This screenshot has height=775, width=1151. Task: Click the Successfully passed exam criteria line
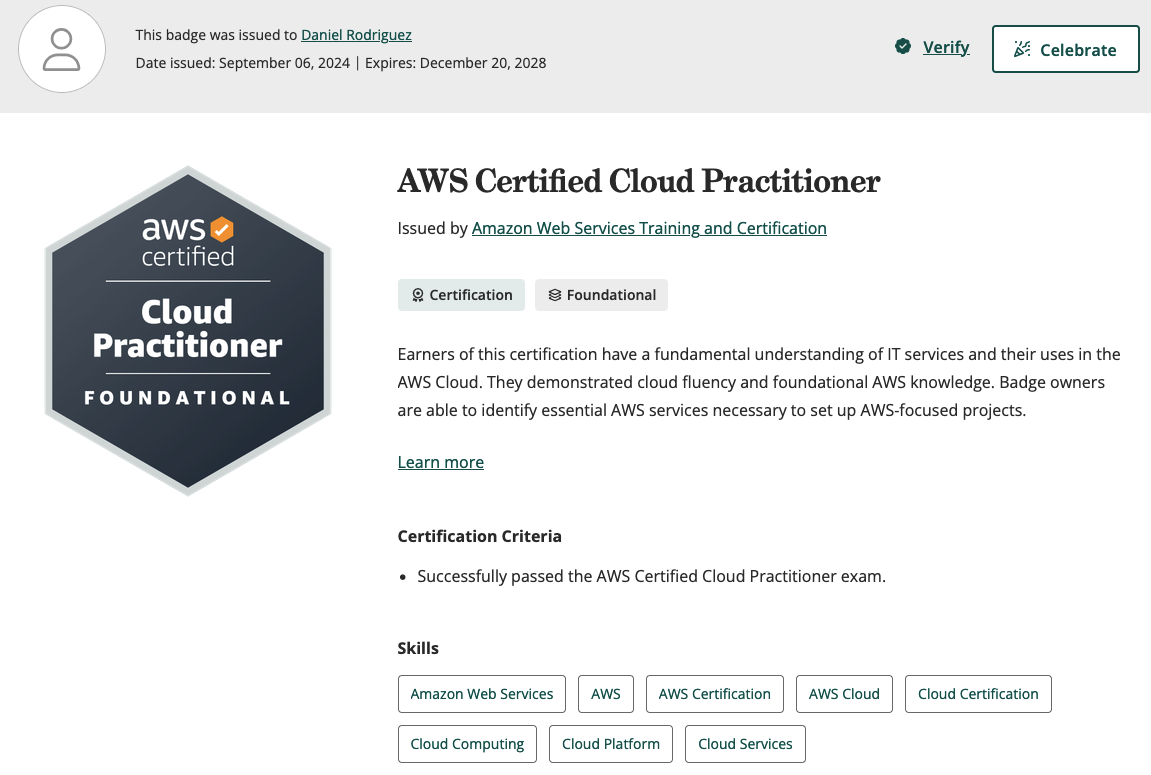tap(651, 577)
